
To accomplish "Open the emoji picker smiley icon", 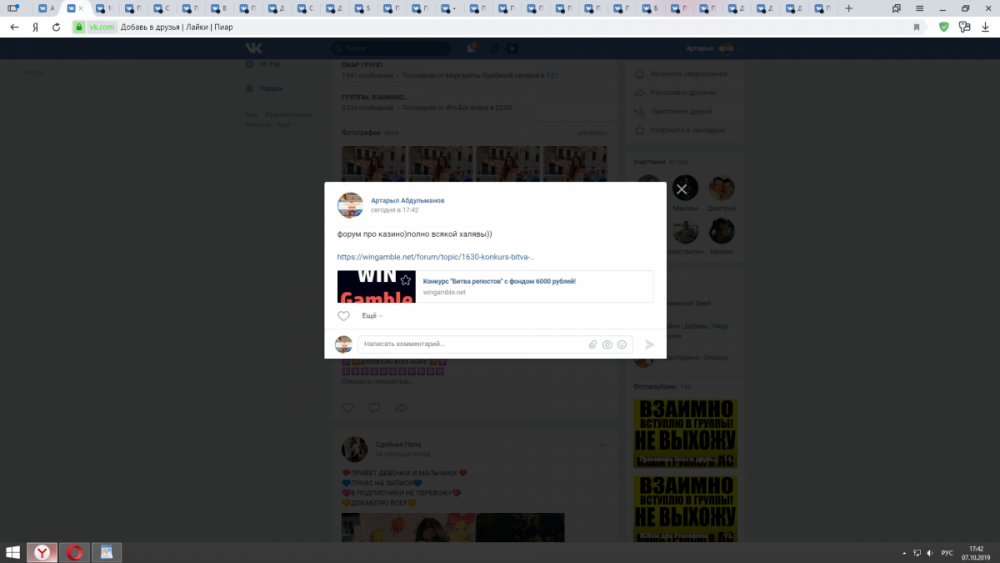I will pos(622,344).
